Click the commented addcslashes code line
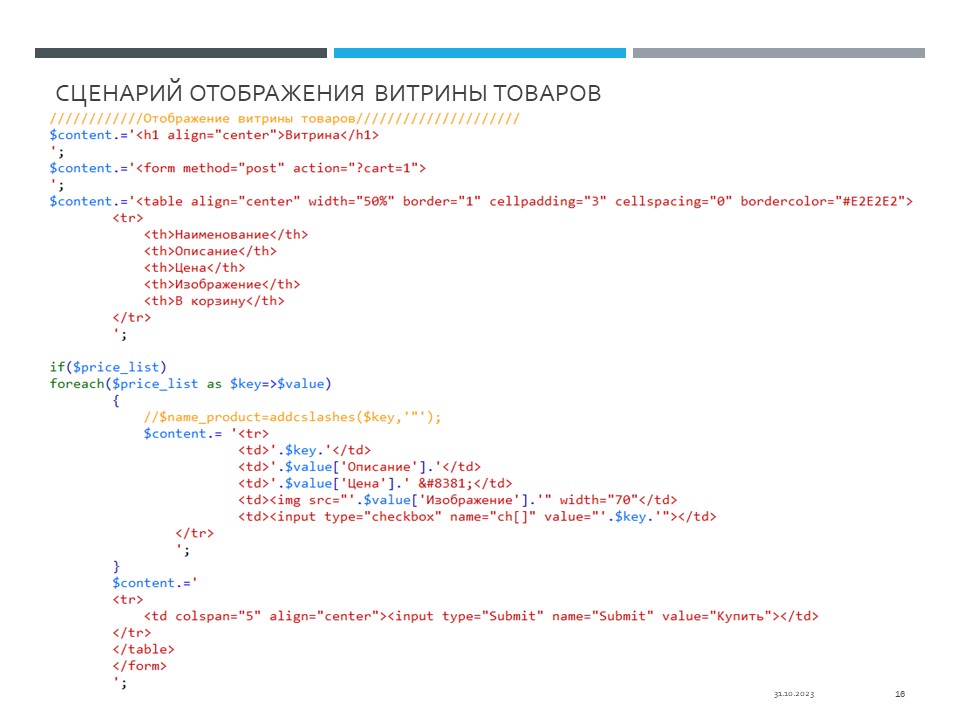The width and height of the screenshot is (960, 720). click(x=292, y=416)
